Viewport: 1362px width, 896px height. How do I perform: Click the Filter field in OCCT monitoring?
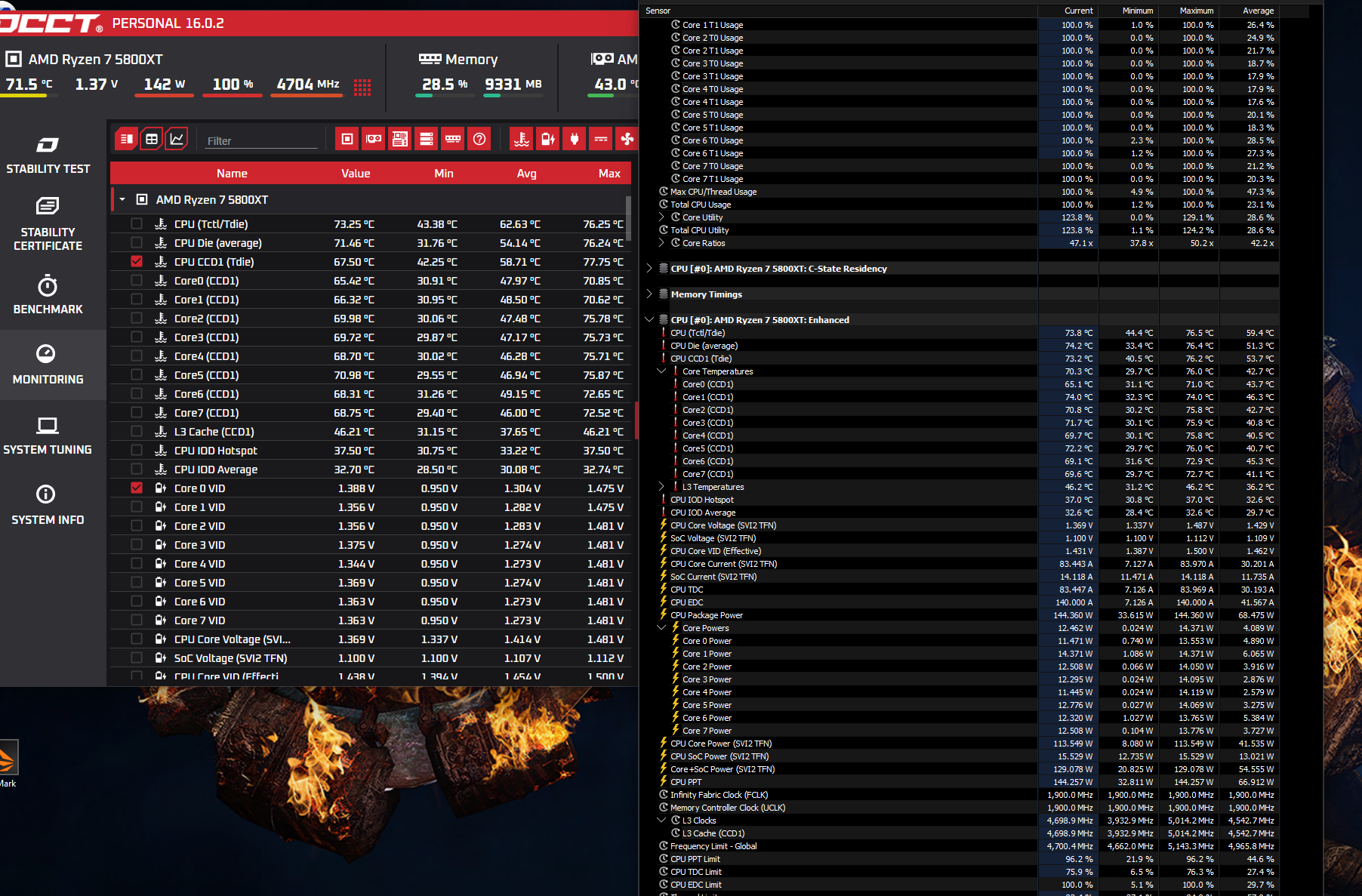click(261, 140)
